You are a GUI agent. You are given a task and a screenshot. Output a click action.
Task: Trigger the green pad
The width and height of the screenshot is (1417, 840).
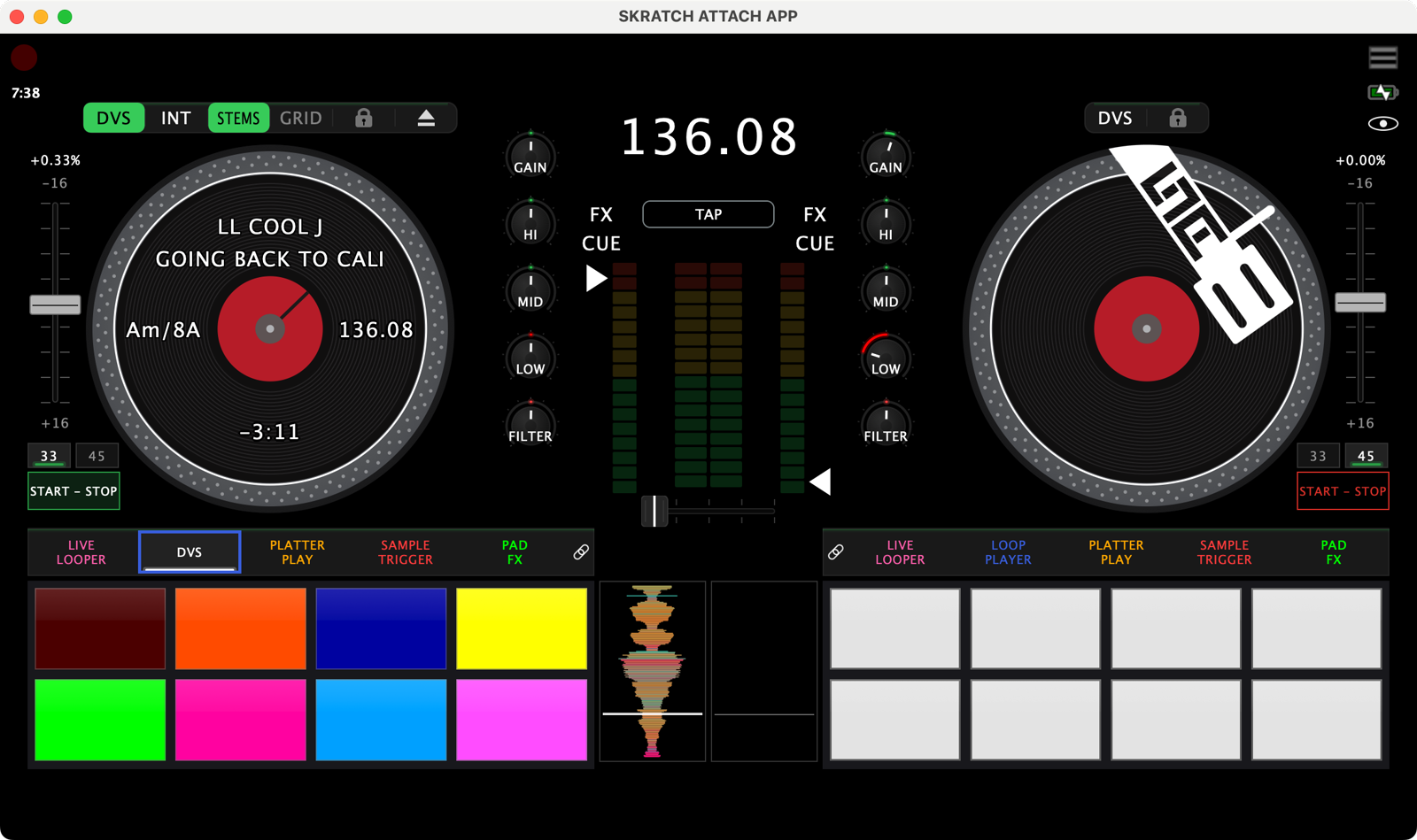click(100, 720)
